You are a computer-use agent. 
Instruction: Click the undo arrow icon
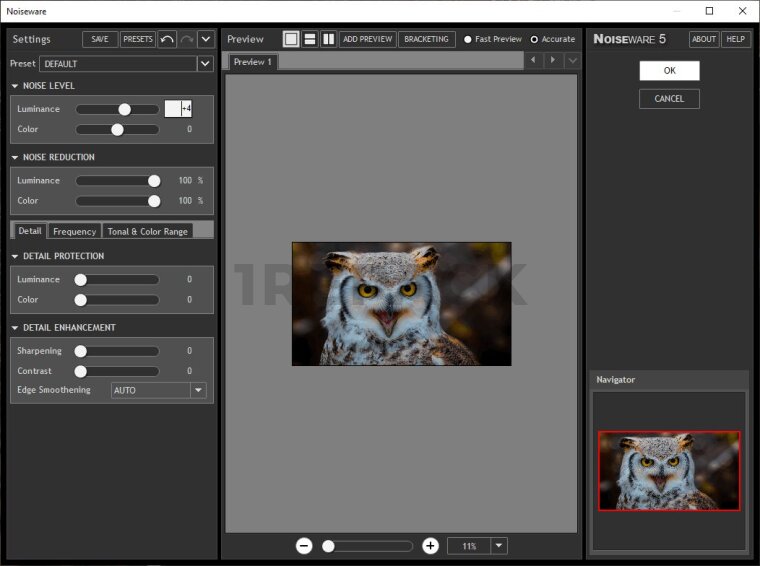pos(167,39)
